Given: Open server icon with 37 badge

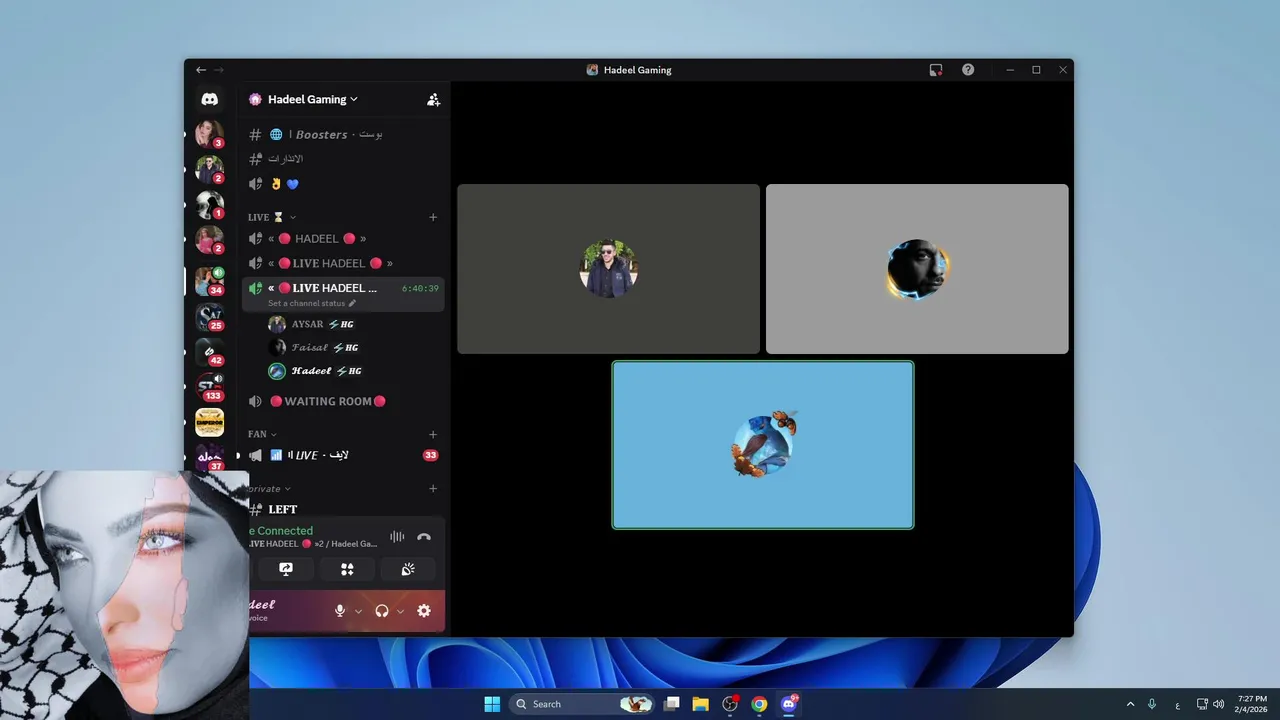Looking at the screenshot, I should (209, 458).
